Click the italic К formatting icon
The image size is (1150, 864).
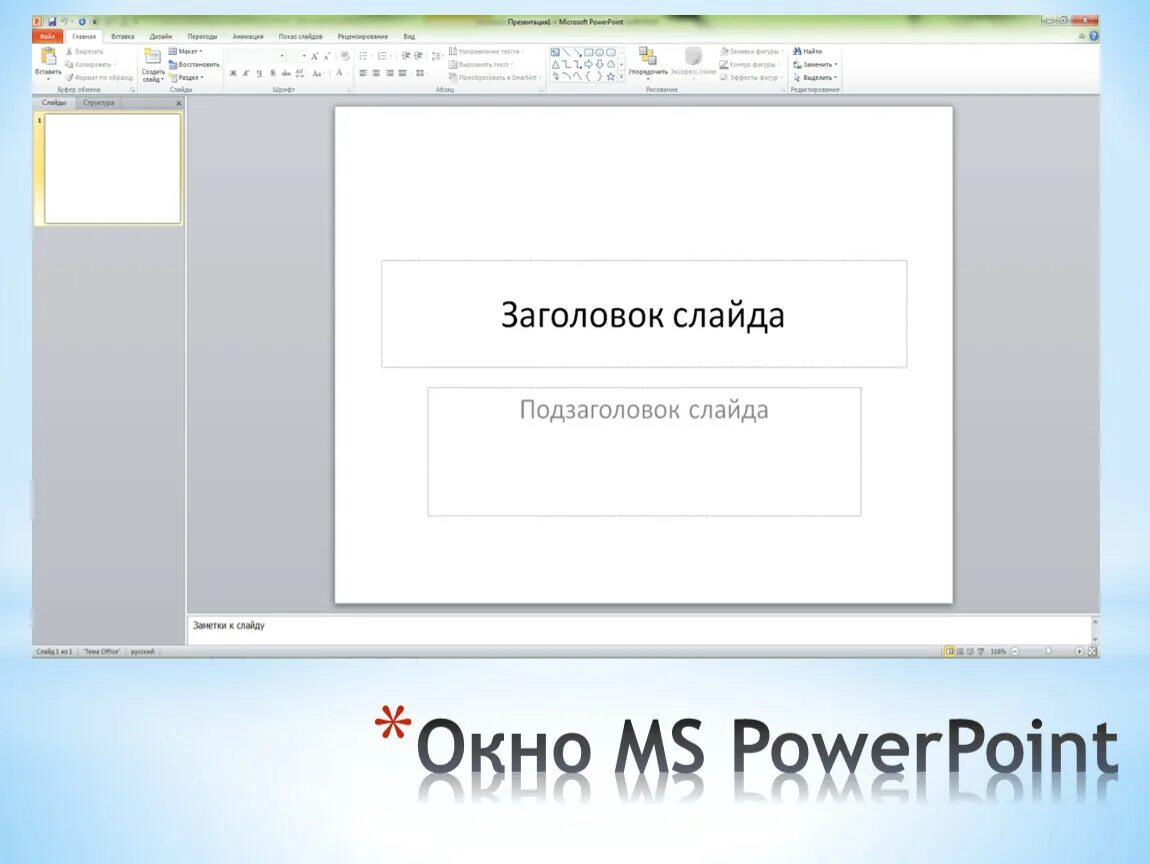coord(246,73)
